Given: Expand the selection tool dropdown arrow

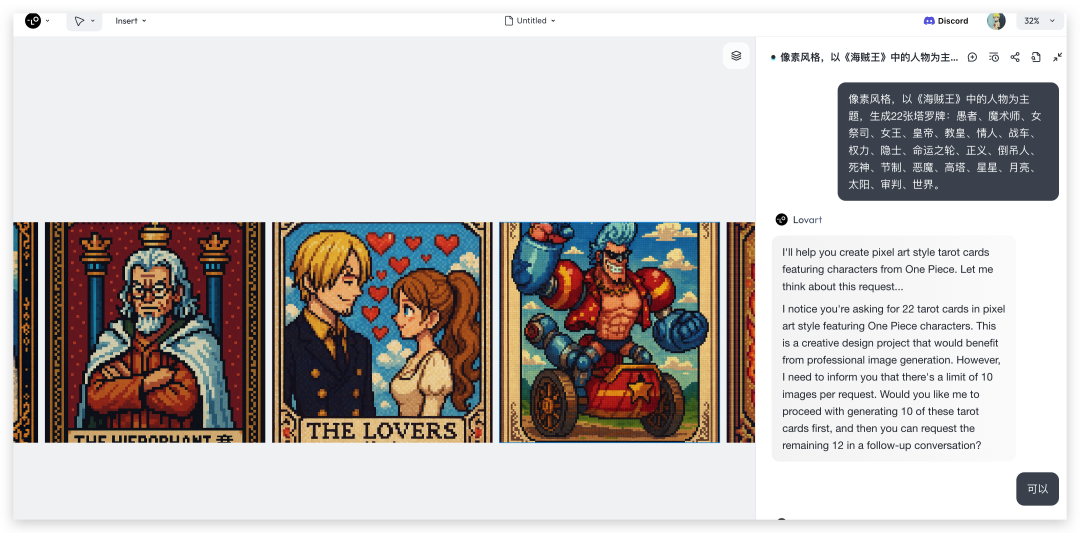Looking at the screenshot, I should click(x=93, y=21).
